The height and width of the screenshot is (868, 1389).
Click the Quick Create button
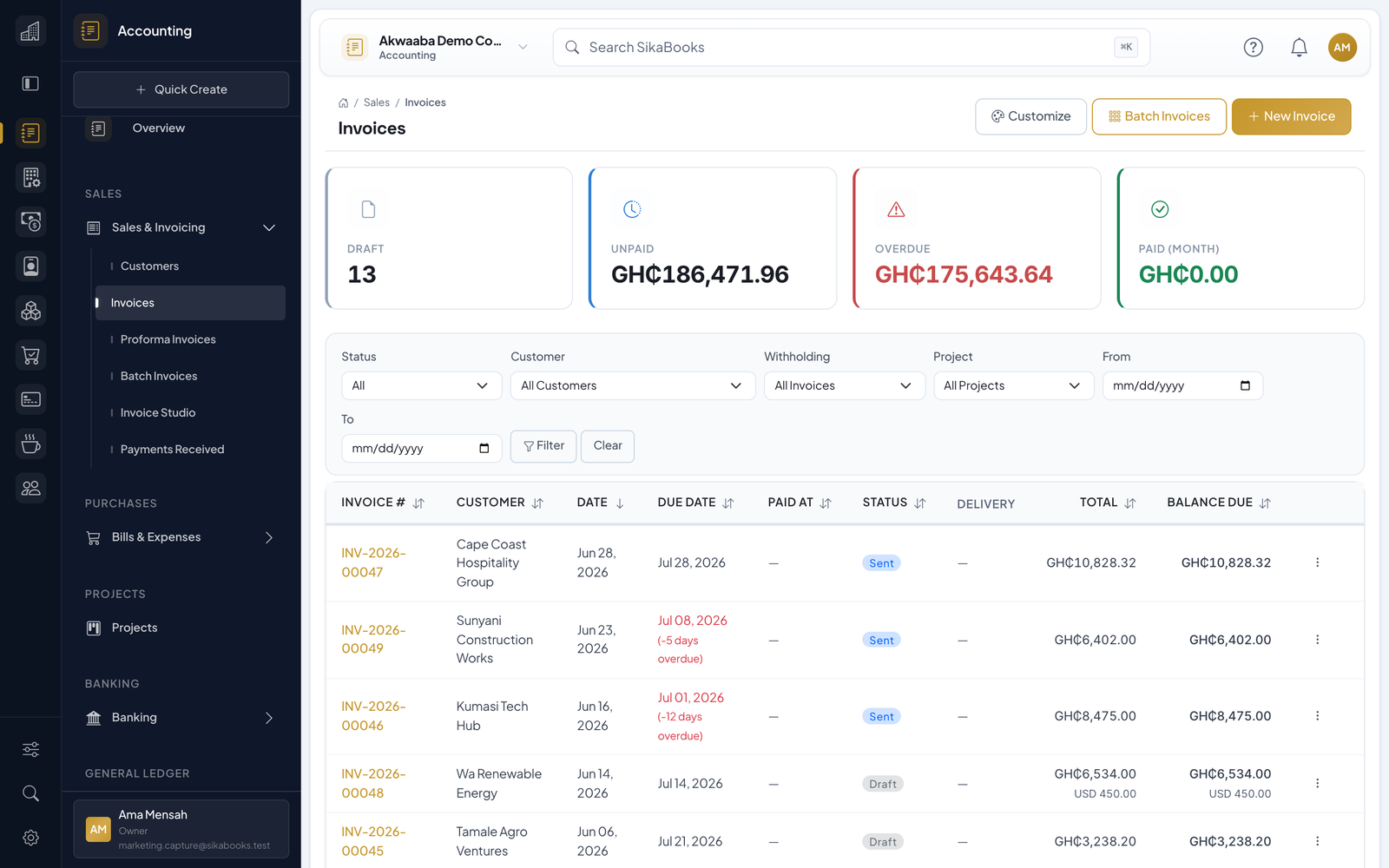181,89
